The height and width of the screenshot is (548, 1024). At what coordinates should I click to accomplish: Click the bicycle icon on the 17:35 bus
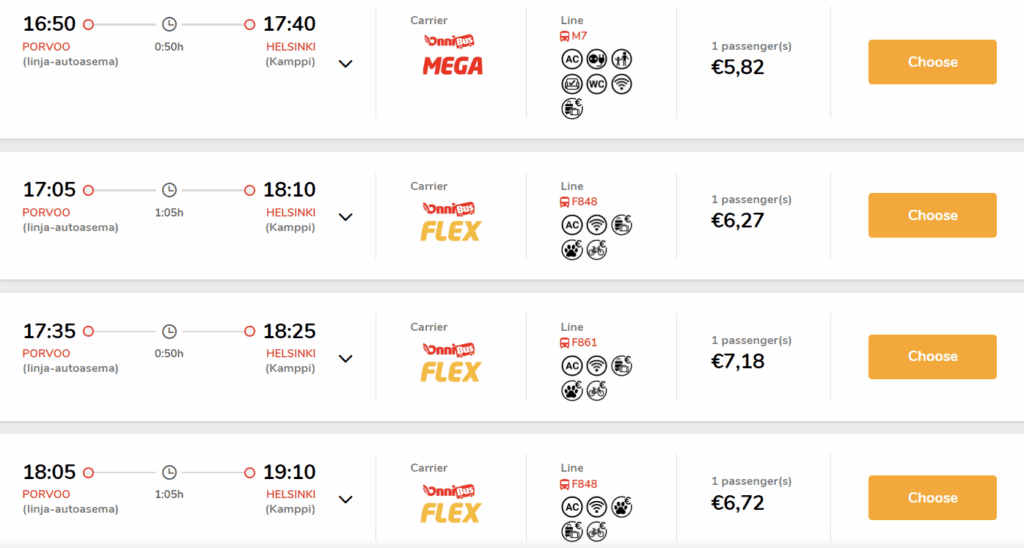tap(596, 391)
